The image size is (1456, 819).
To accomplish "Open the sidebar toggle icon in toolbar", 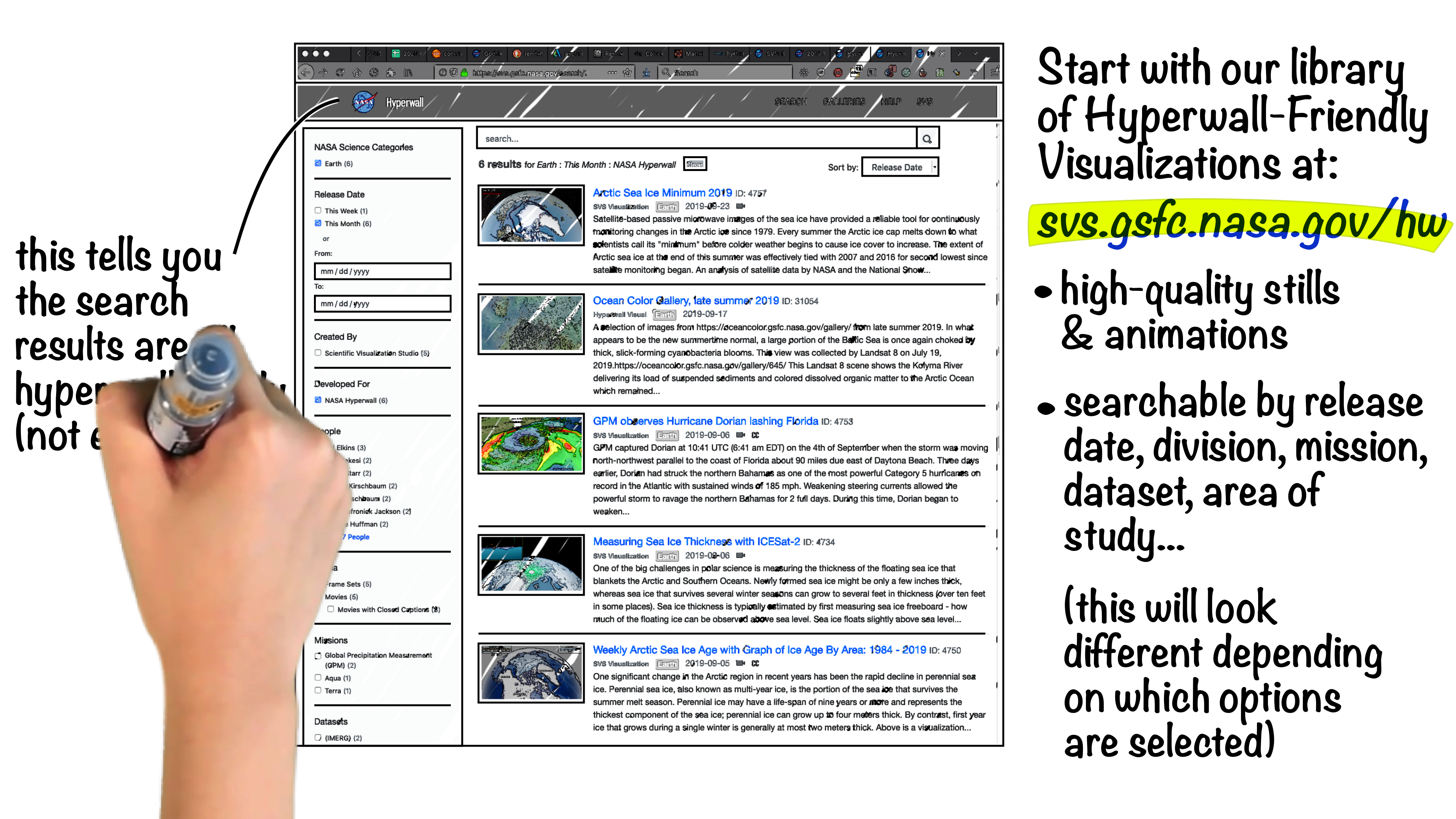I will 872,72.
